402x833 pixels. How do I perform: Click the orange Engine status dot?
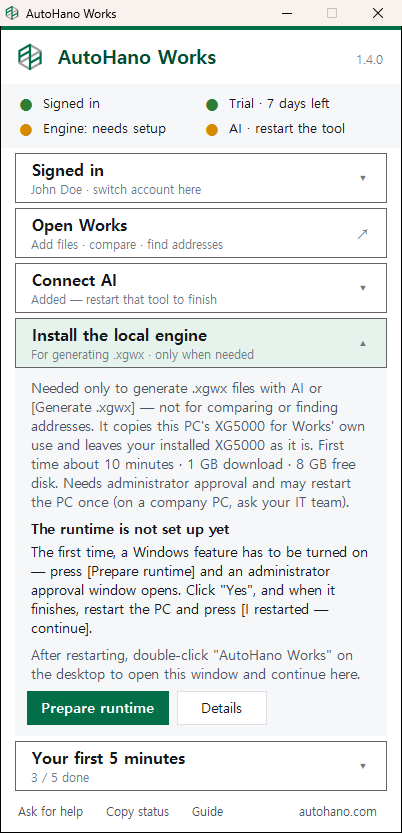(26, 130)
